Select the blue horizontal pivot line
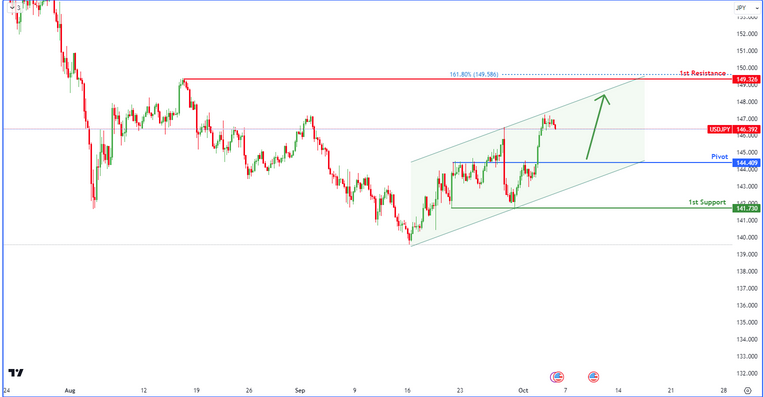This screenshot has width=764, height=397. (x=592, y=163)
